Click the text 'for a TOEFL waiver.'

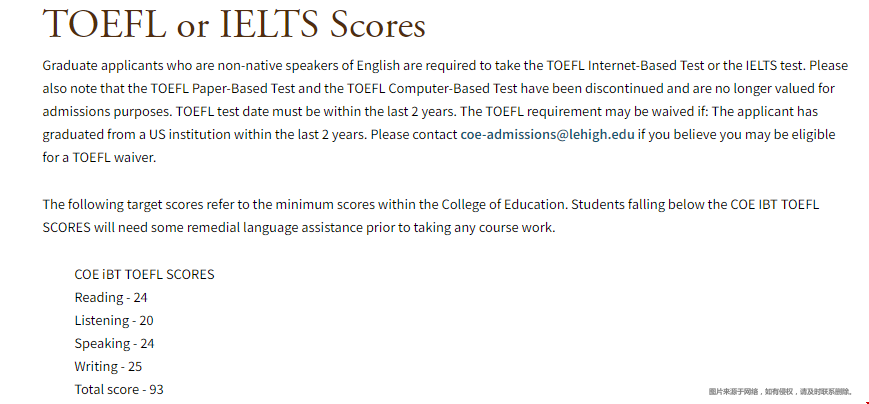pyautogui.click(x=100, y=158)
